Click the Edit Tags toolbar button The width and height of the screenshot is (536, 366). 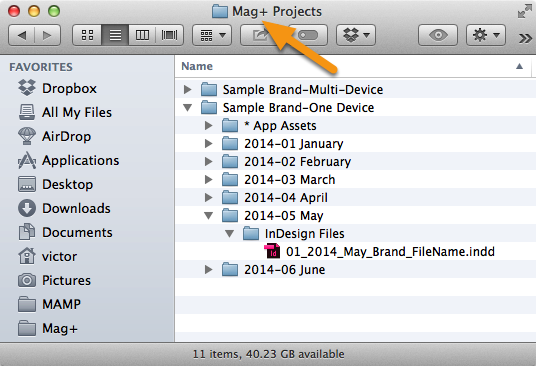(308, 35)
